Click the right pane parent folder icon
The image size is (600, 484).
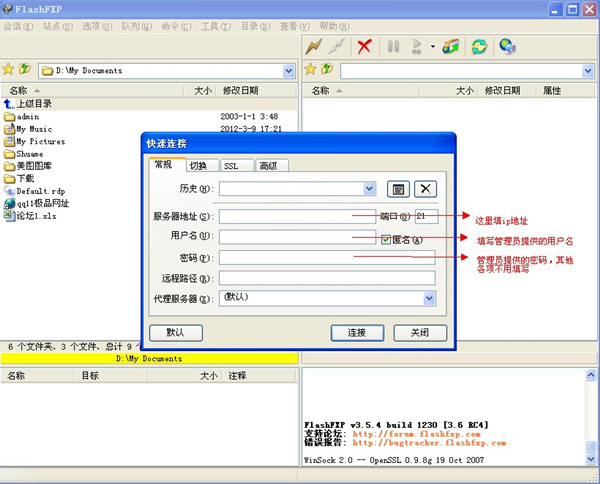coord(326,70)
